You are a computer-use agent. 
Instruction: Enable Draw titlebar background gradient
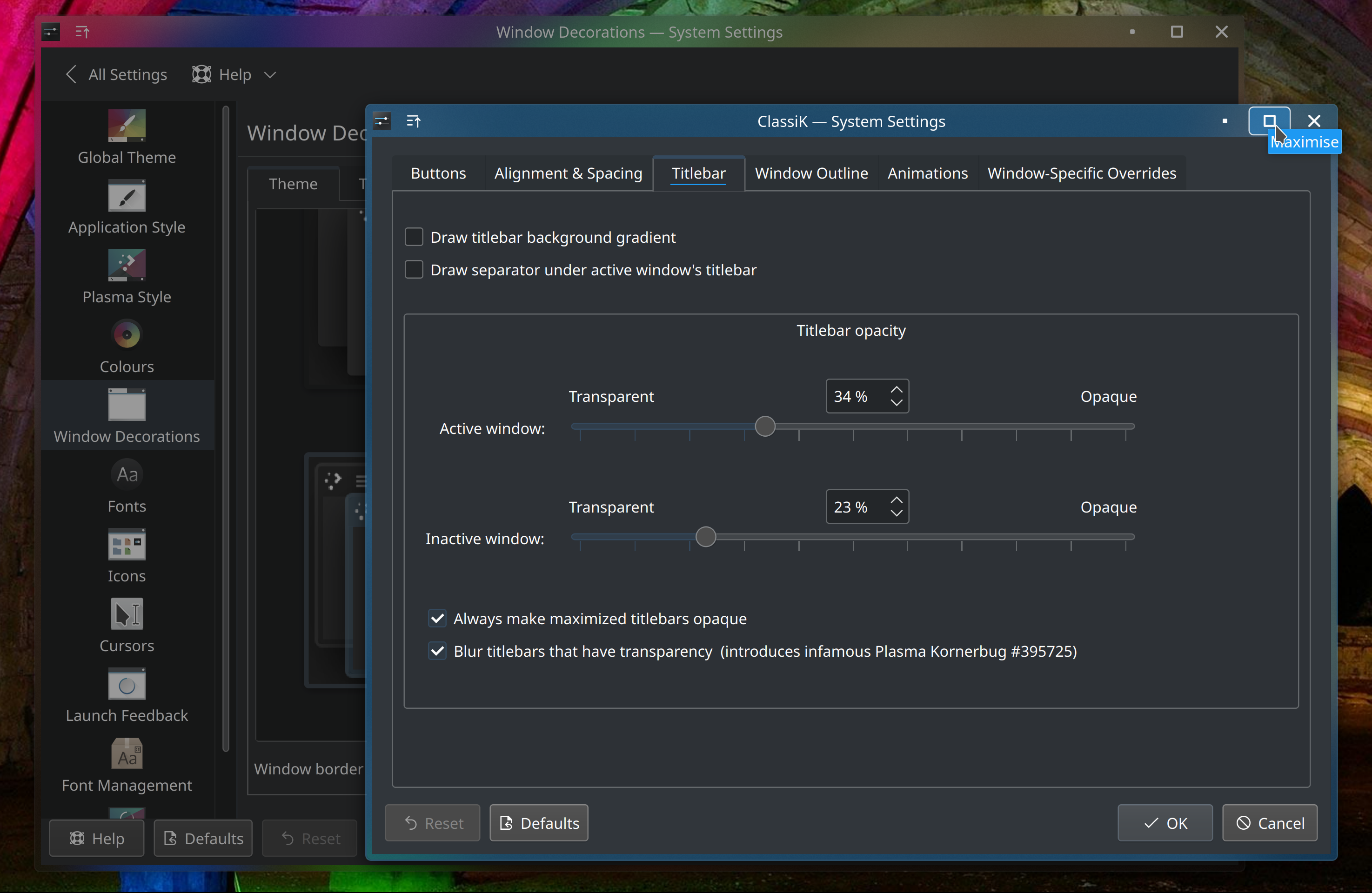(414, 237)
